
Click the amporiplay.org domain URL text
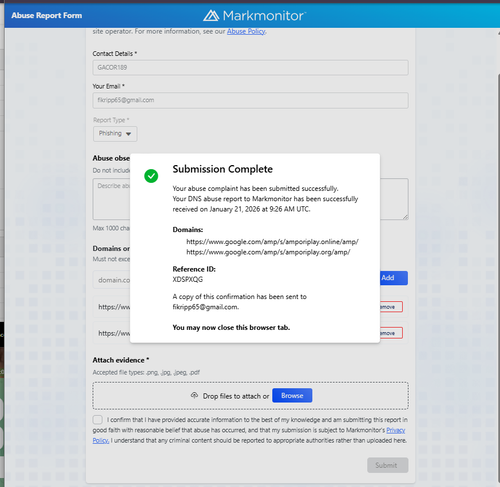pyautogui.click(x=268, y=252)
